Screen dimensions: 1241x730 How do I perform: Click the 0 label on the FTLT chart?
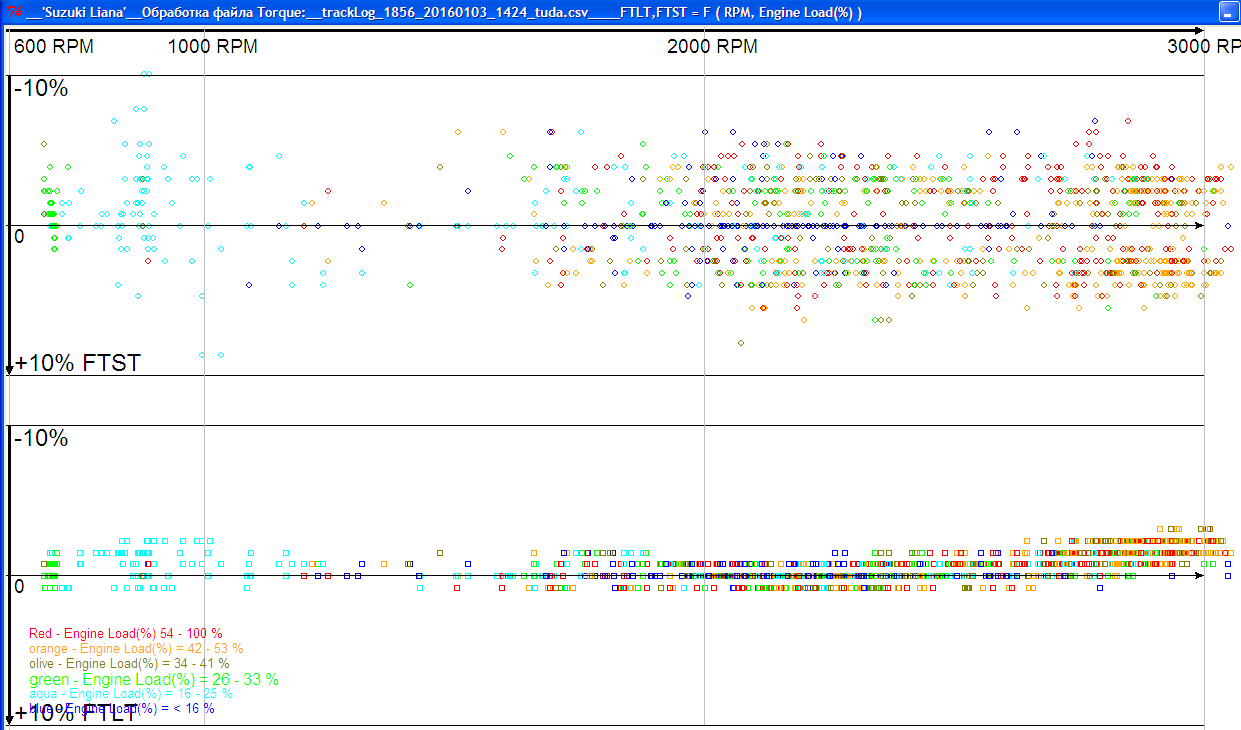19,586
